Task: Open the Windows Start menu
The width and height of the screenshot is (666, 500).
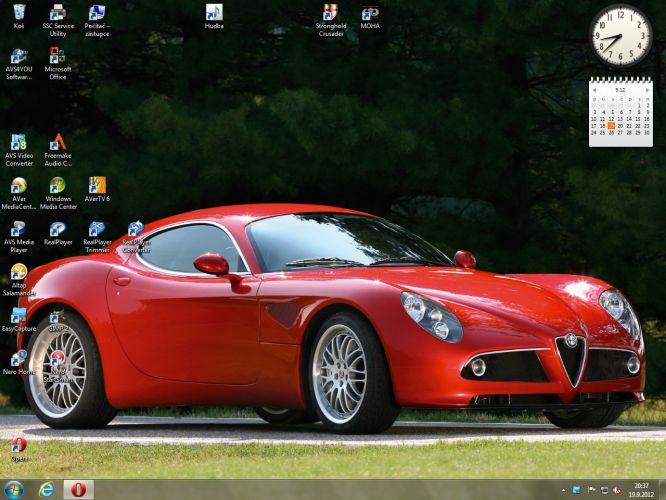Action: tap(14, 490)
